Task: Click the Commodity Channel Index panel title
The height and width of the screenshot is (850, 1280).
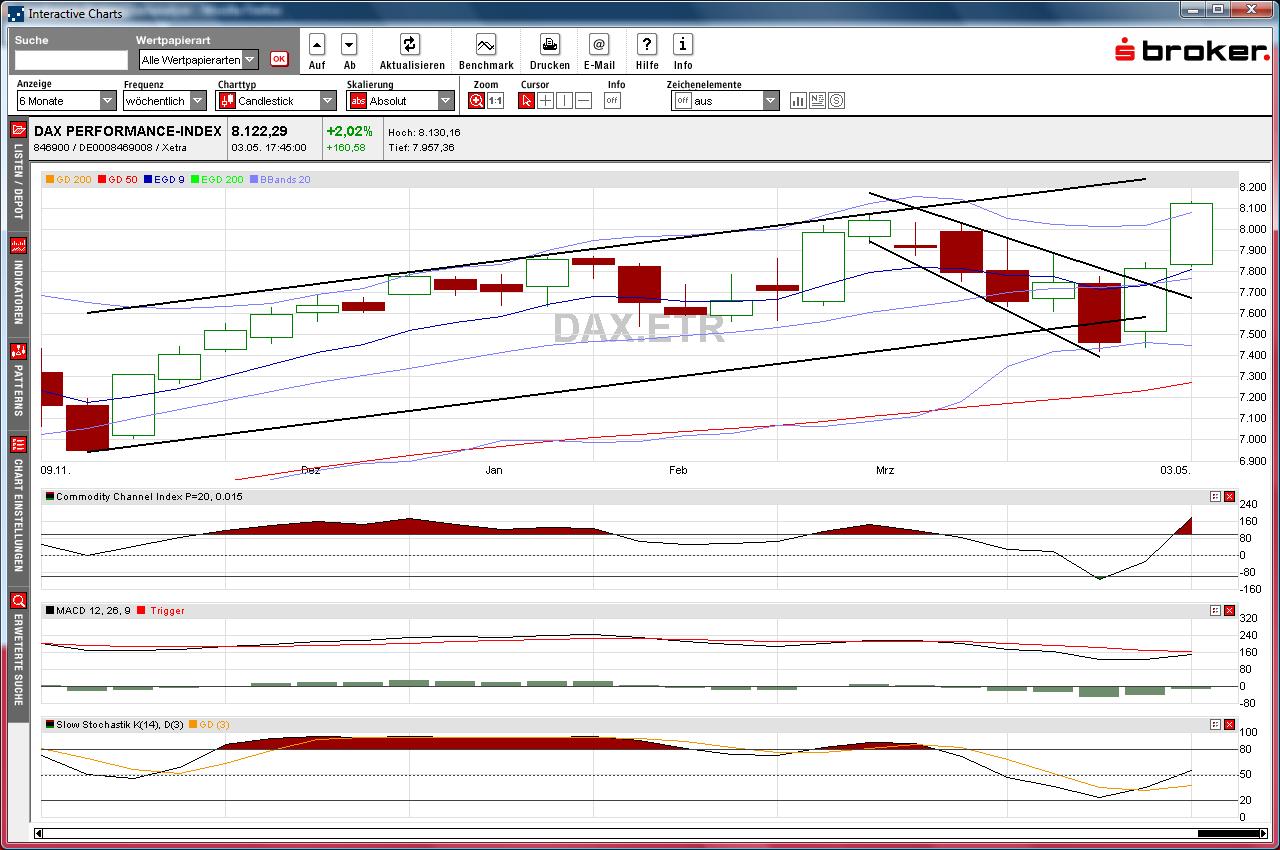Action: tap(149, 497)
